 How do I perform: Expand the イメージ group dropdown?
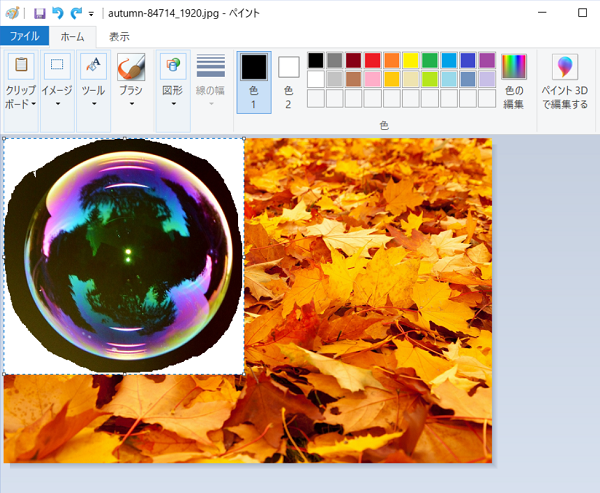pyautogui.click(x=58, y=103)
